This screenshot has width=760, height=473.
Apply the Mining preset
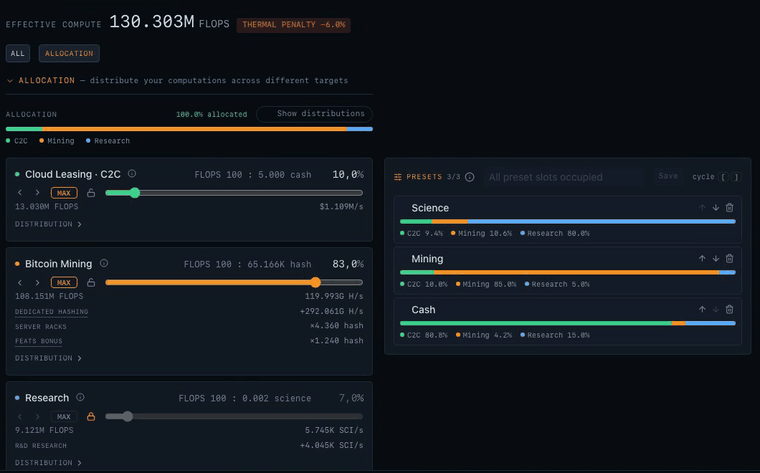click(568, 270)
